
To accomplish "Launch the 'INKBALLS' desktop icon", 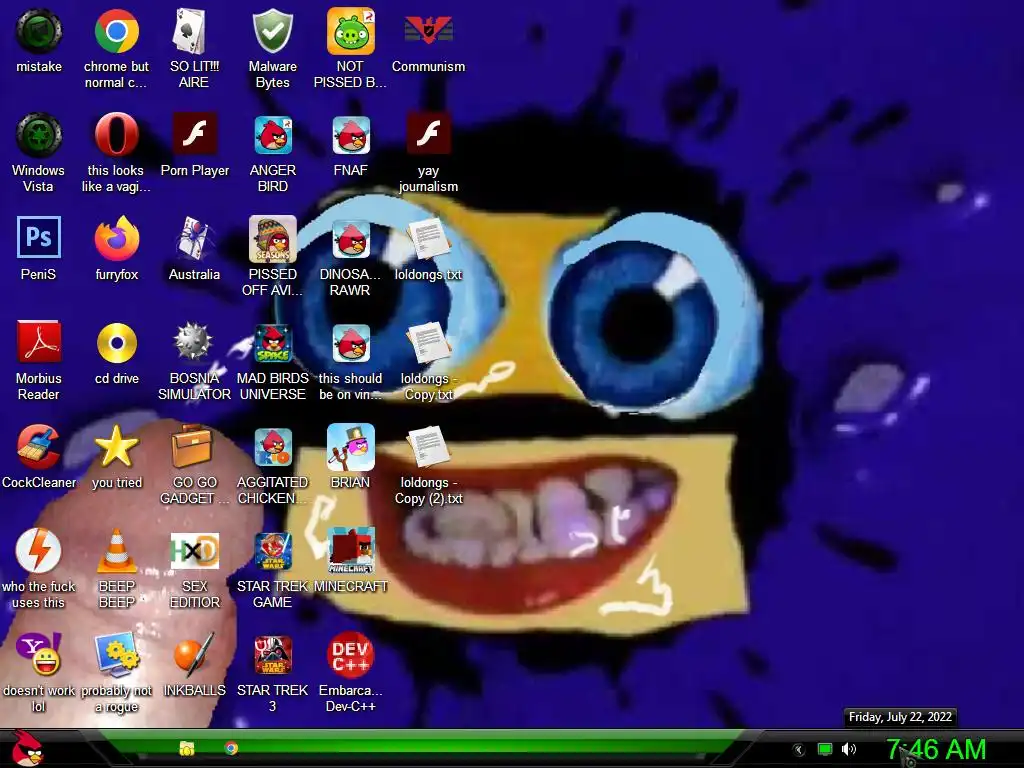I will point(194,655).
